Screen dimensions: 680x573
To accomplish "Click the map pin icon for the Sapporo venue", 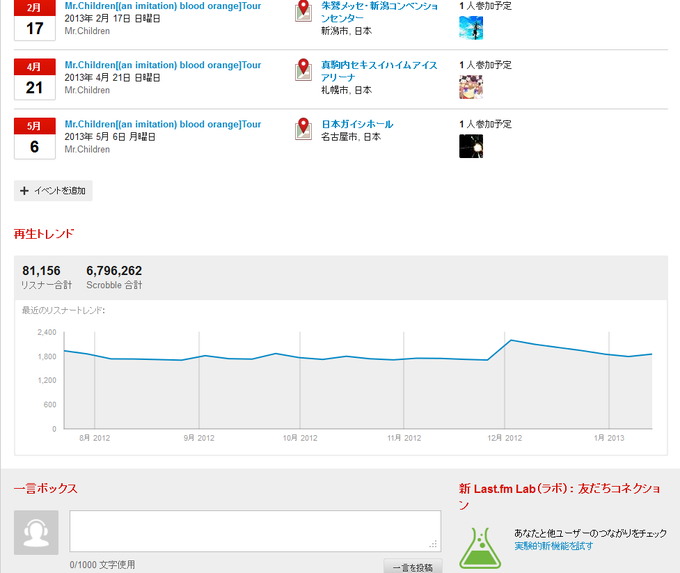I will pyautogui.click(x=303, y=70).
